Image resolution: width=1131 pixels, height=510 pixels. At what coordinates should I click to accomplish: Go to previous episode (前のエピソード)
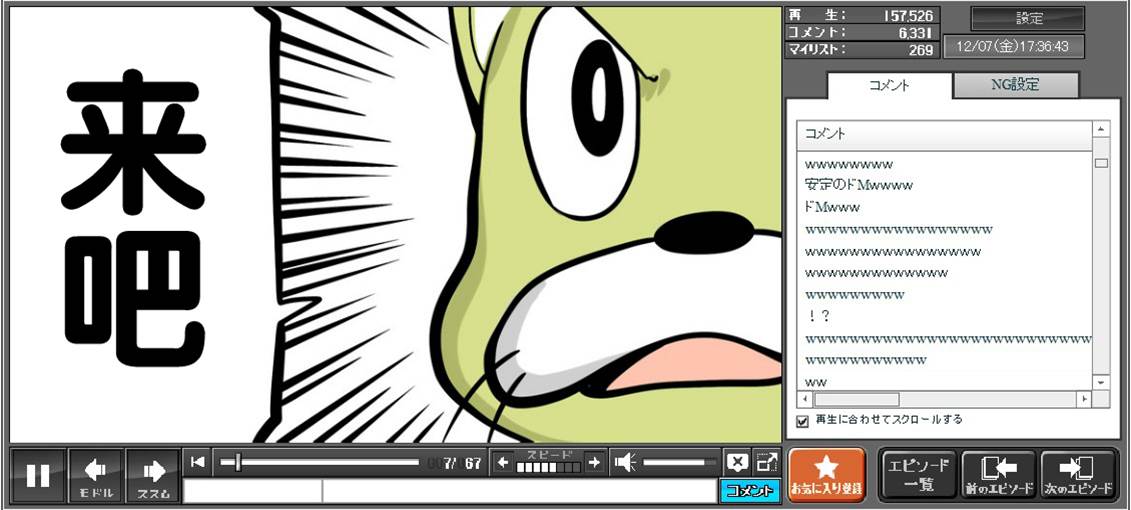click(998, 475)
